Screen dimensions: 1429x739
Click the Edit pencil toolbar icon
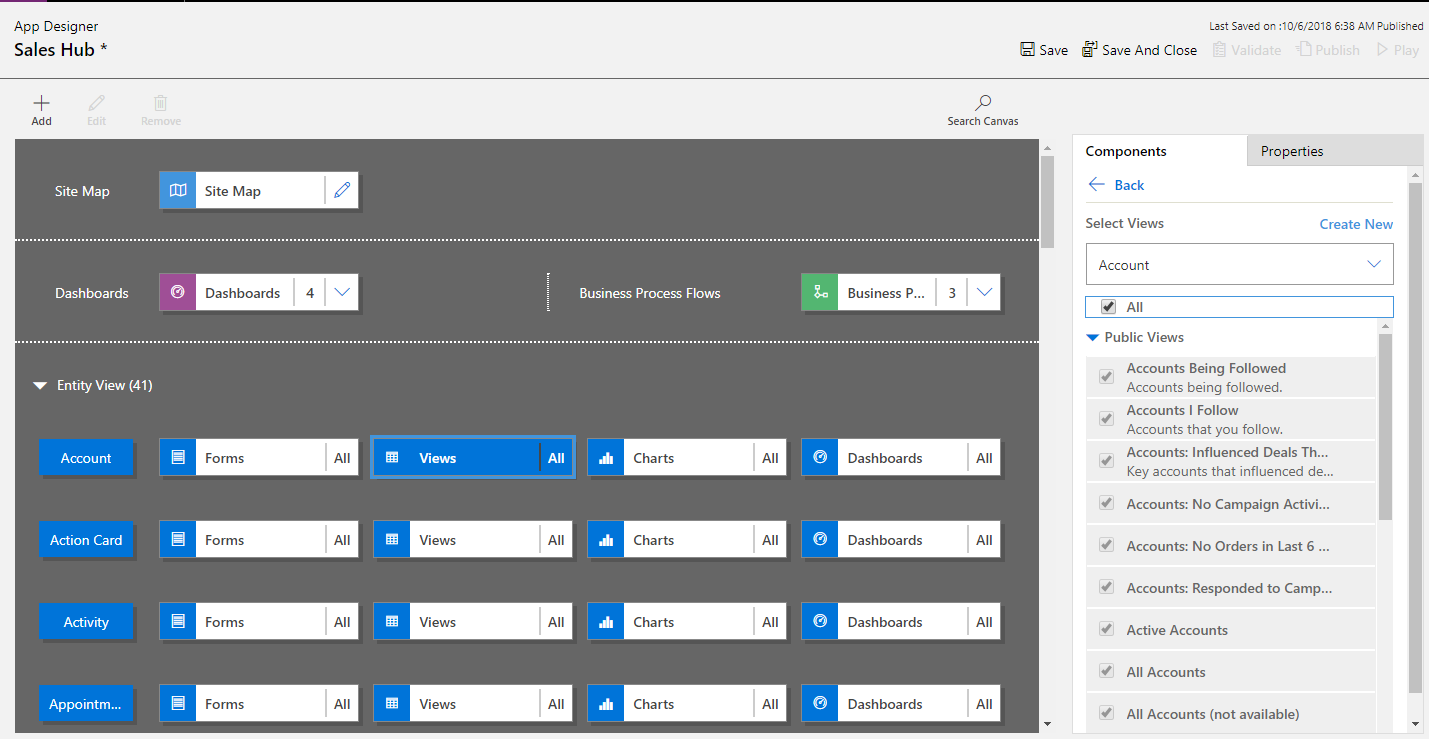tap(96, 103)
